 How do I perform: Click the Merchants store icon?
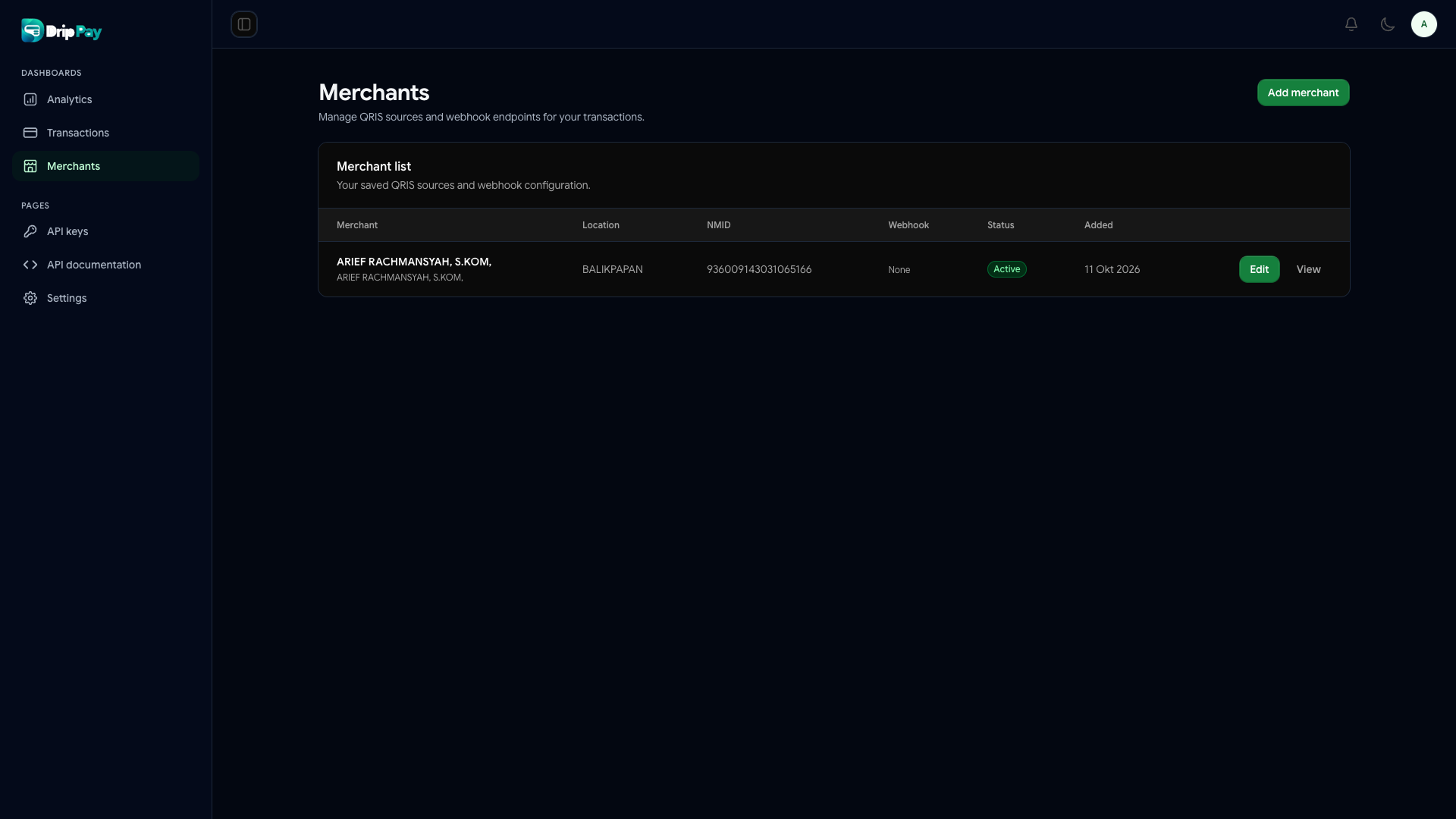pyautogui.click(x=30, y=166)
